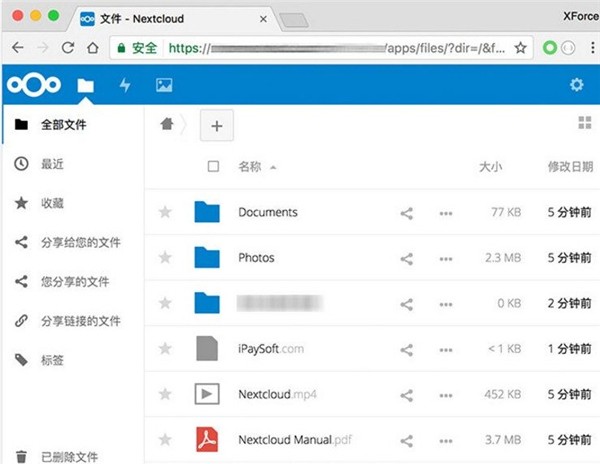Open the green circle browser extension
The image size is (600, 464).
(550, 48)
